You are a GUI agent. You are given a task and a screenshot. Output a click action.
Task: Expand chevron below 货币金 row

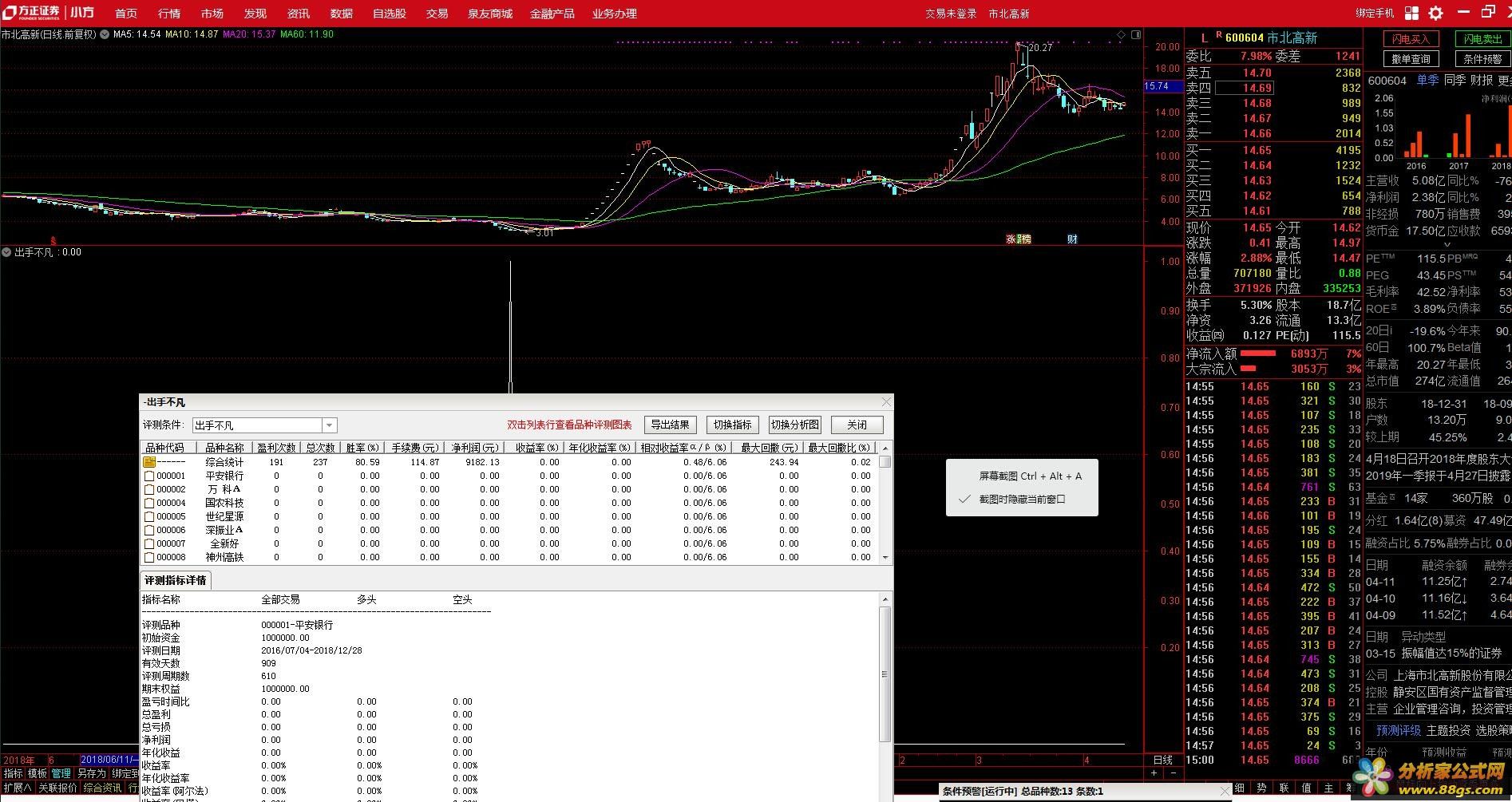click(1447, 245)
